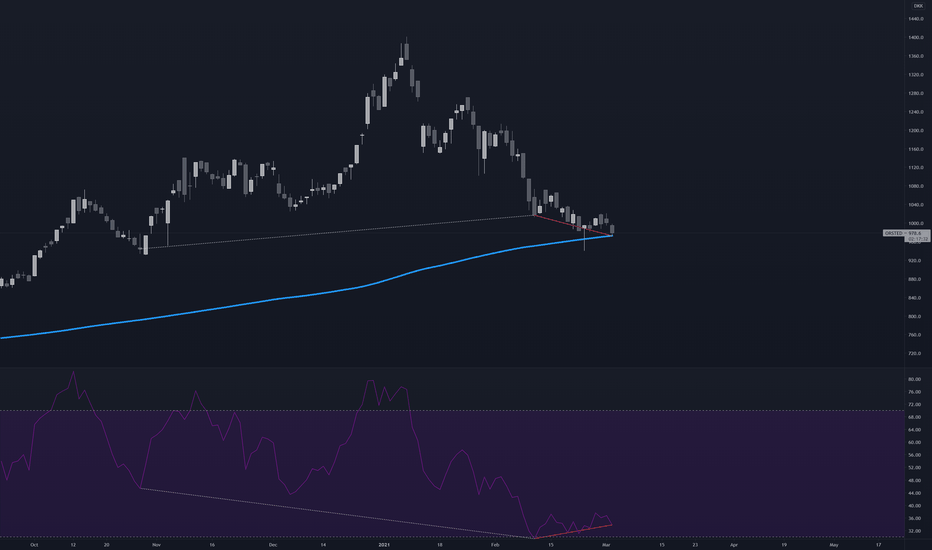Screen dimensions: 932x550
Task: Click the 840.0 price axis label
Action: tap(915, 298)
